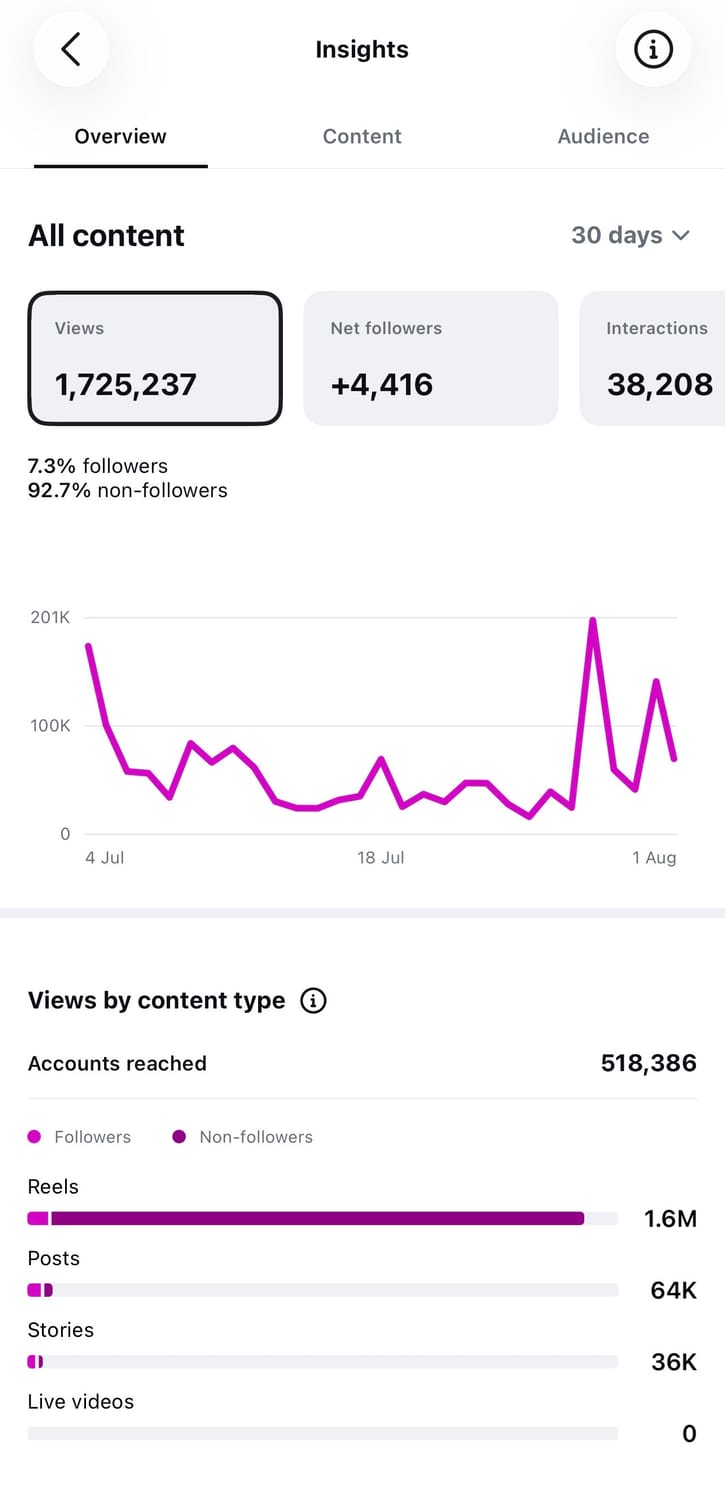Click the Stories views bar
Viewport: 725px width, 1500px height.
[322, 1362]
